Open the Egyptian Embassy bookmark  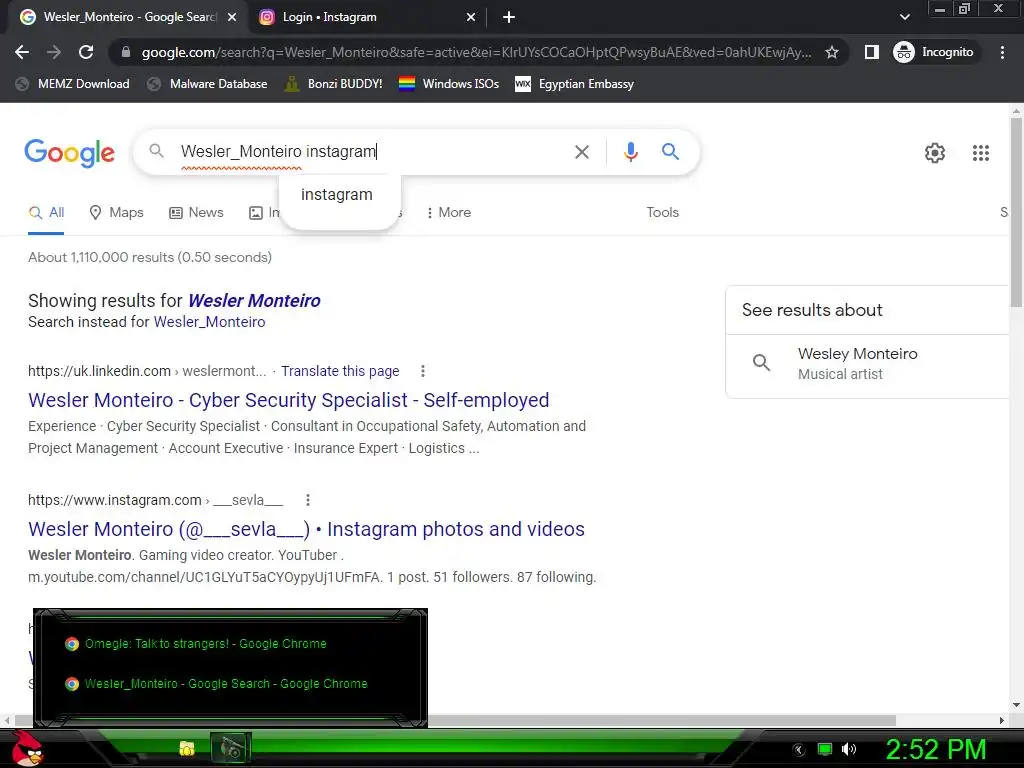click(575, 84)
